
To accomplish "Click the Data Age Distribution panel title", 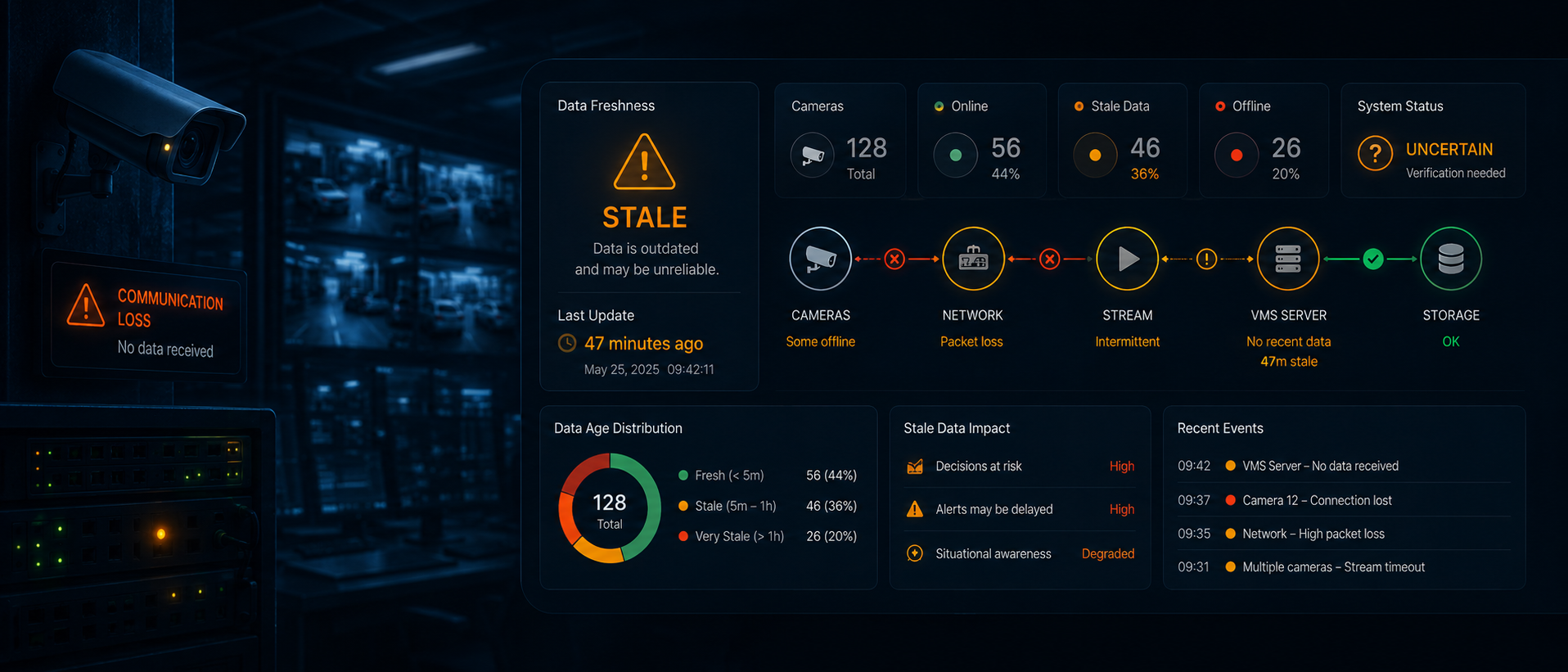I will [x=618, y=428].
